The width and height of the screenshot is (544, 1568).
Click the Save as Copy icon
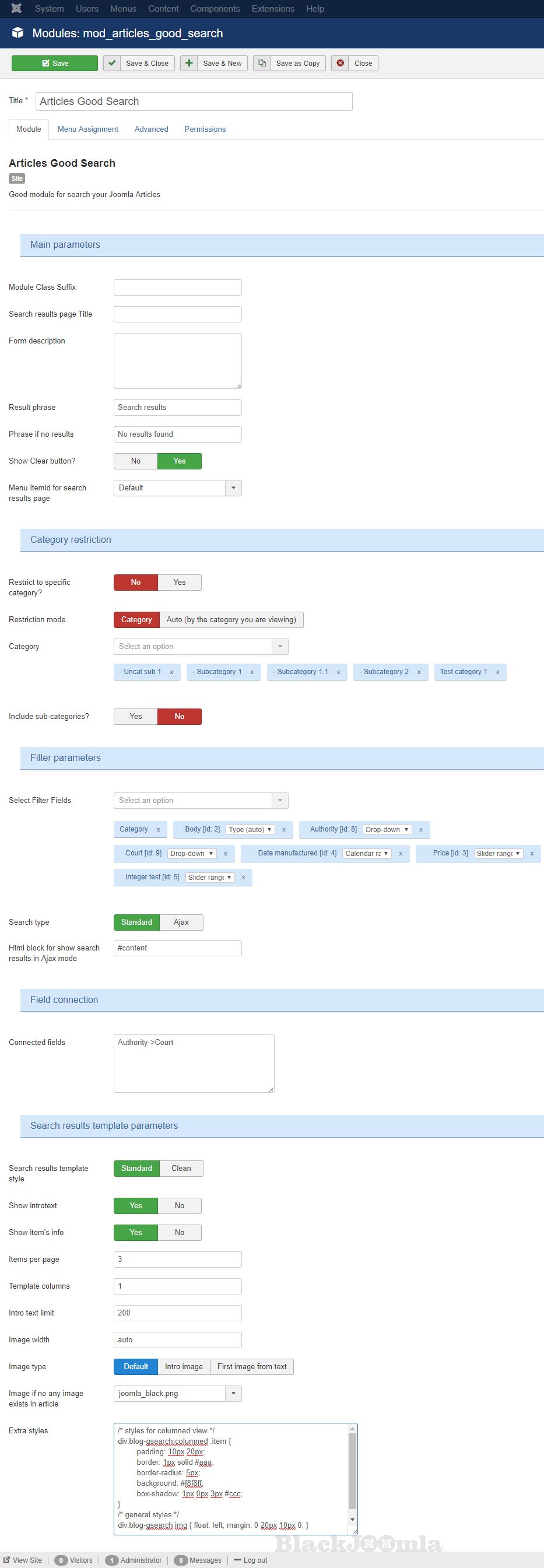[262, 64]
